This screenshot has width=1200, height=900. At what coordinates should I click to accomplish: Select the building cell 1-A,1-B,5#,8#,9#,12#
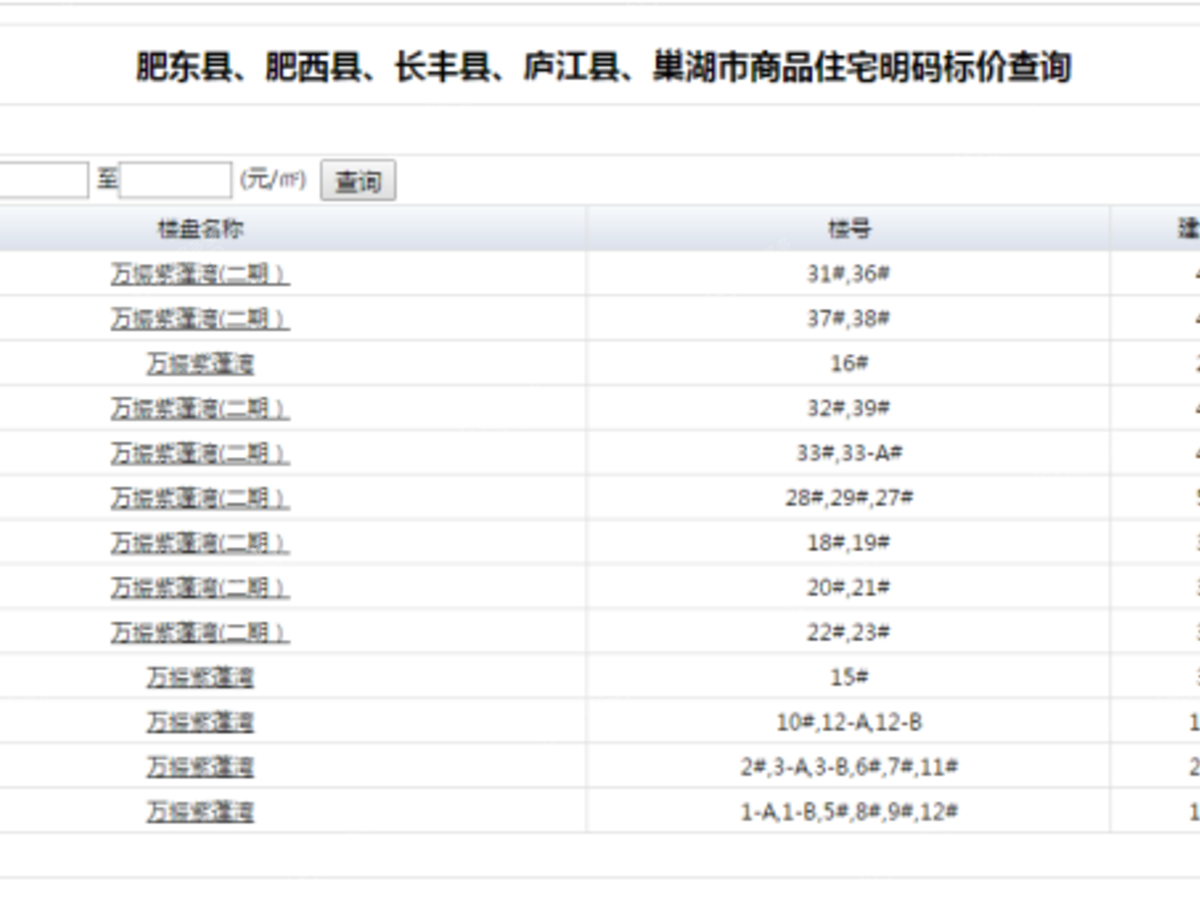point(849,811)
